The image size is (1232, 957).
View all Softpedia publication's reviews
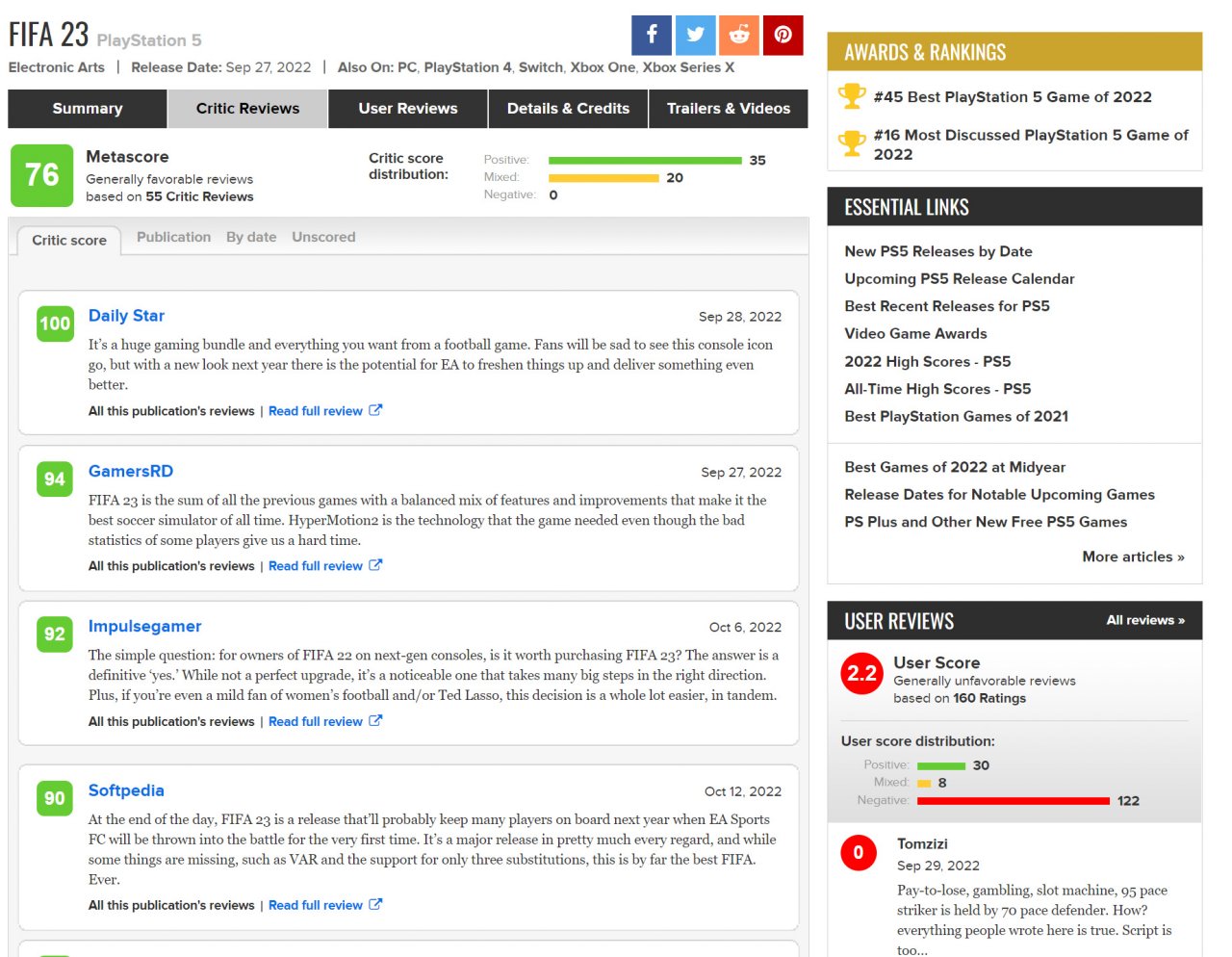[x=171, y=905]
